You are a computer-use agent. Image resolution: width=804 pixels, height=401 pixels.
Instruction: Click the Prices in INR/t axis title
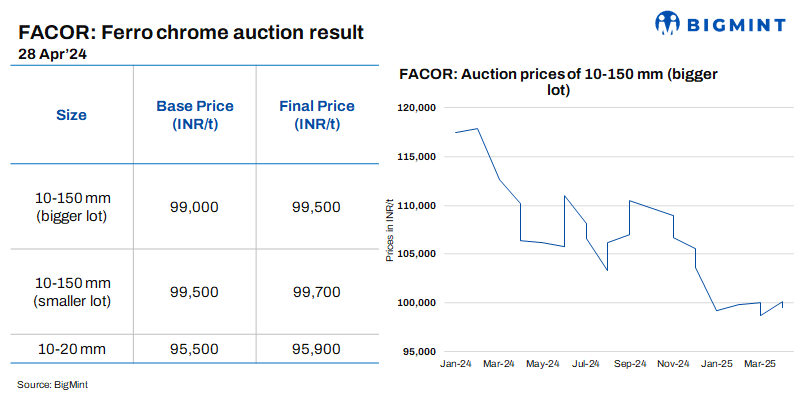[390, 230]
